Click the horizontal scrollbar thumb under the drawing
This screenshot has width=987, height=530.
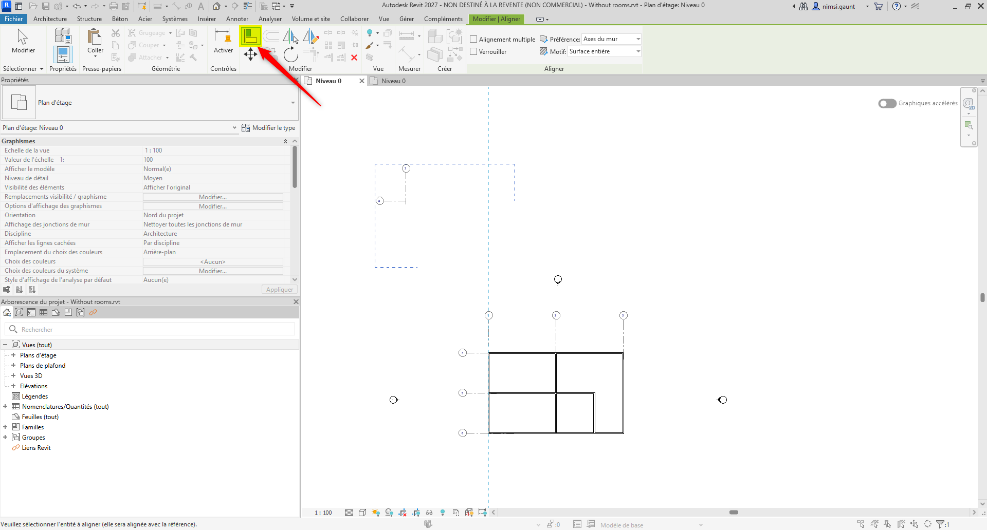point(733,512)
